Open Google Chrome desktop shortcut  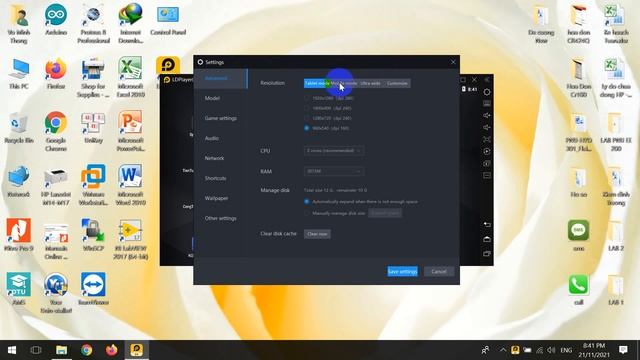56,131
